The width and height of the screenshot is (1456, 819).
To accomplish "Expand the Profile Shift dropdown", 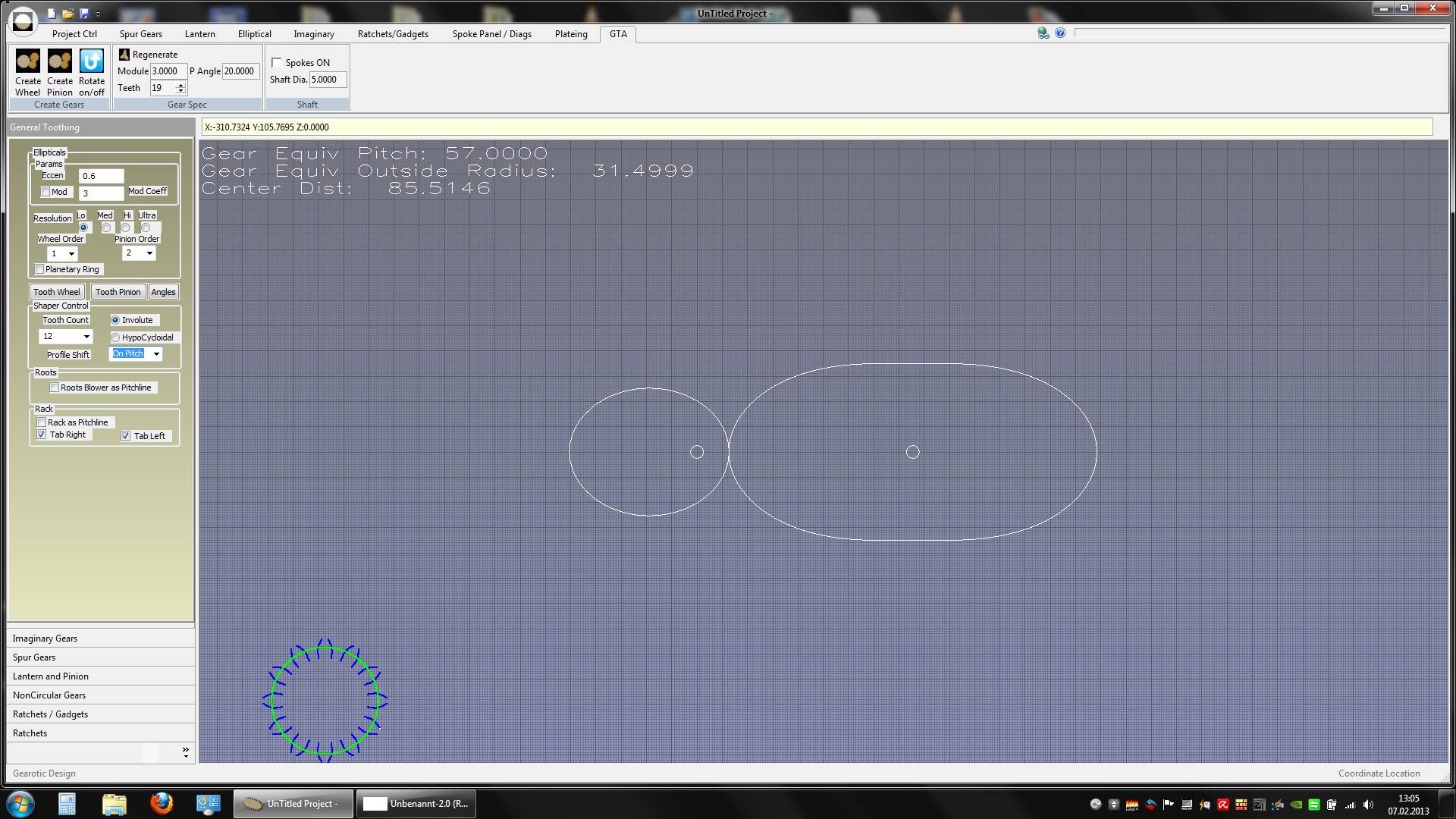I will click(156, 354).
